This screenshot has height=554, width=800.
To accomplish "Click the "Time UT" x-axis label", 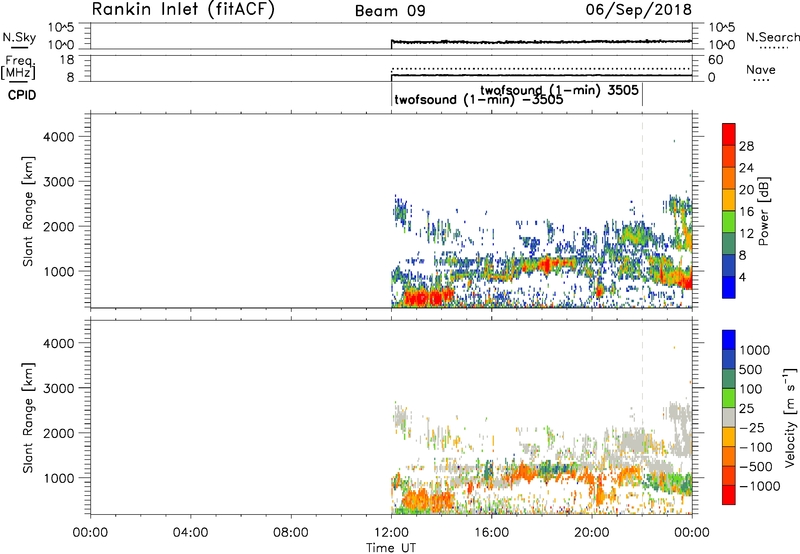I will [391, 548].
